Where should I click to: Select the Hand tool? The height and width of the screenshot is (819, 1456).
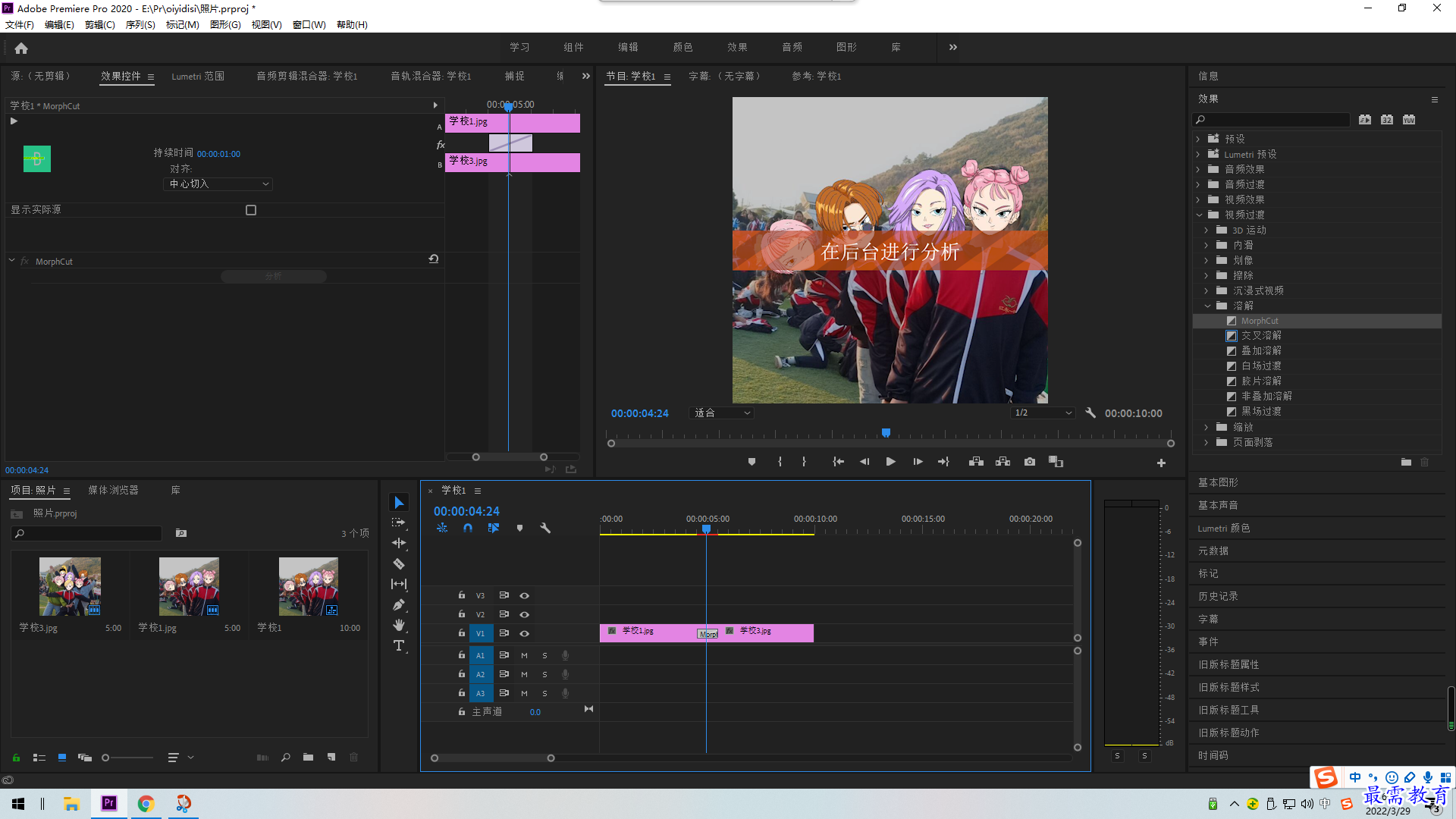point(399,625)
